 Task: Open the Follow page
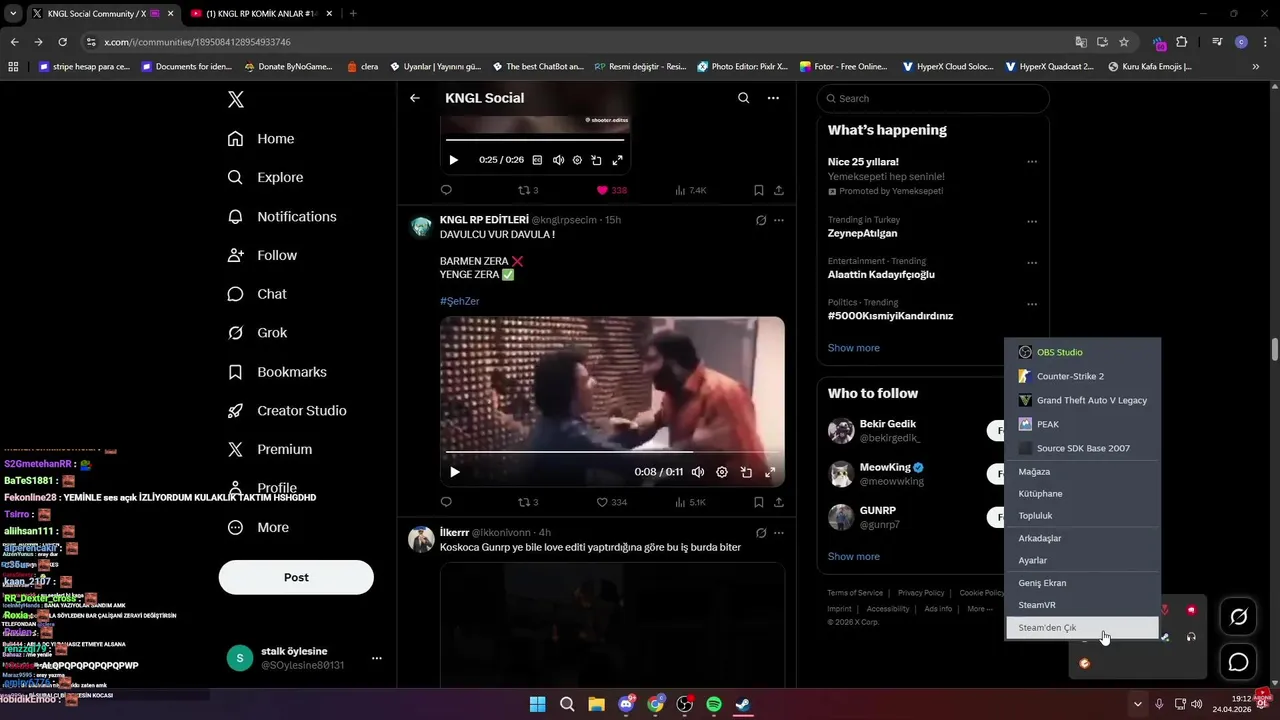[x=262, y=255]
